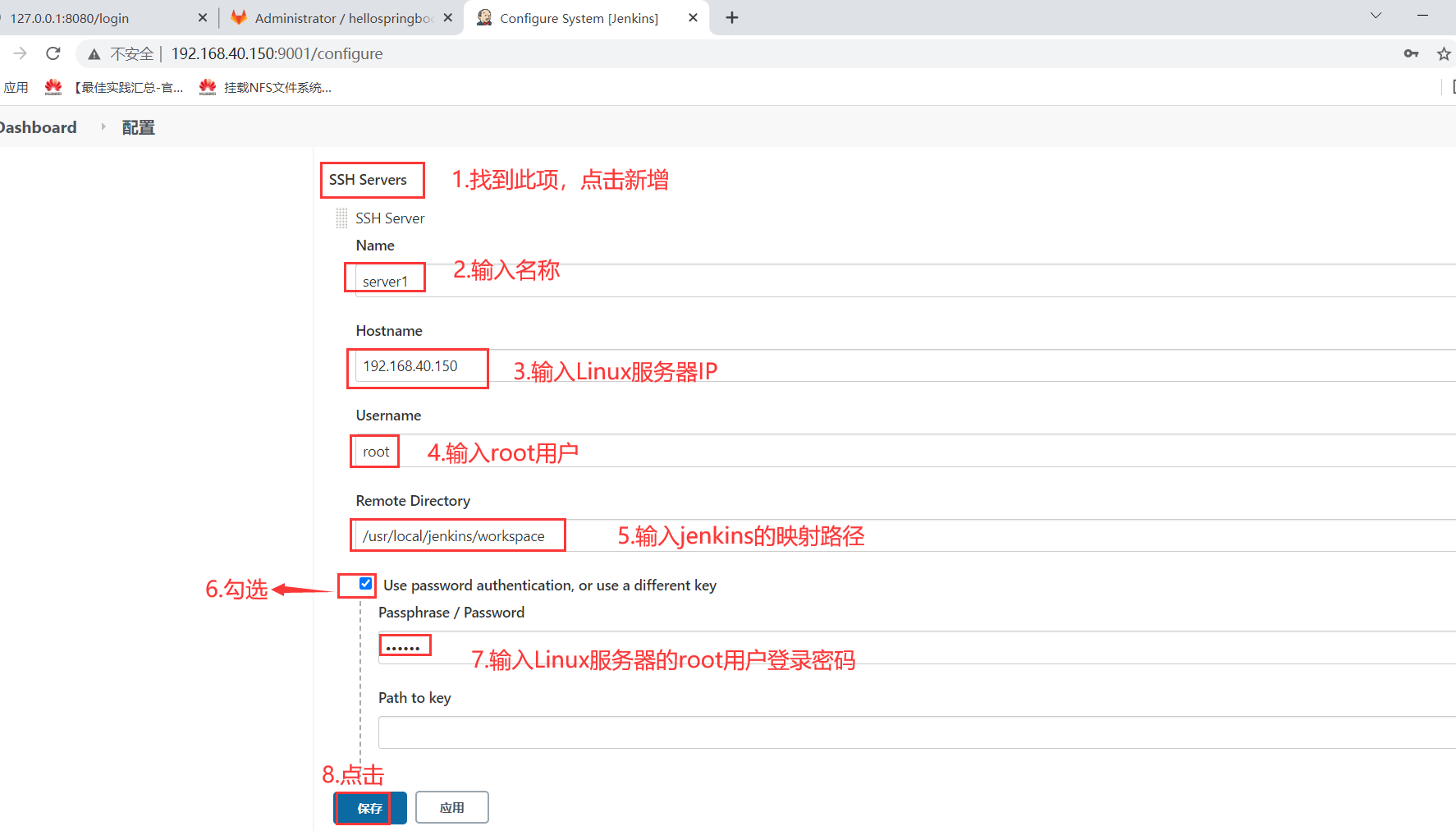The height and width of the screenshot is (831, 1456).
Task: Switch to the Administrator / hellospringboot GitLab tab
Action: point(343,18)
